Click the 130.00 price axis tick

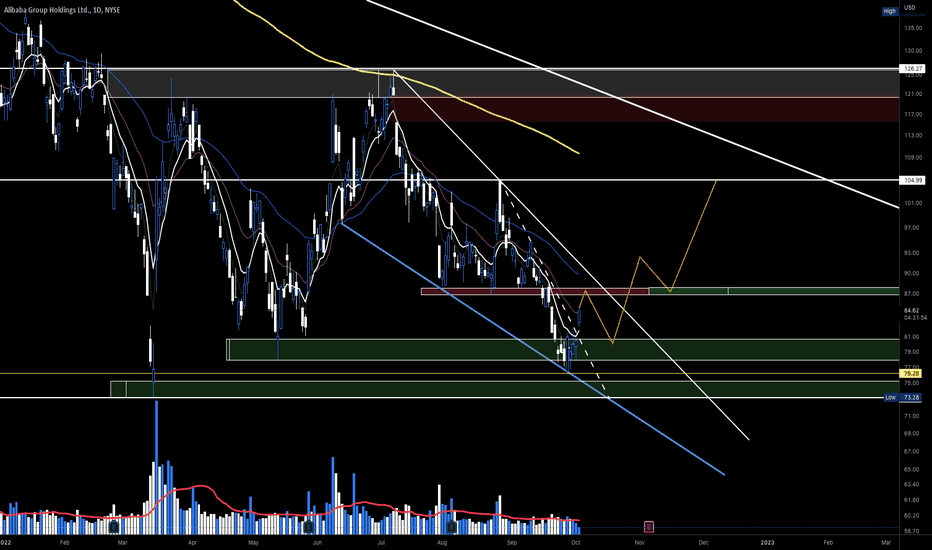click(912, 51)
